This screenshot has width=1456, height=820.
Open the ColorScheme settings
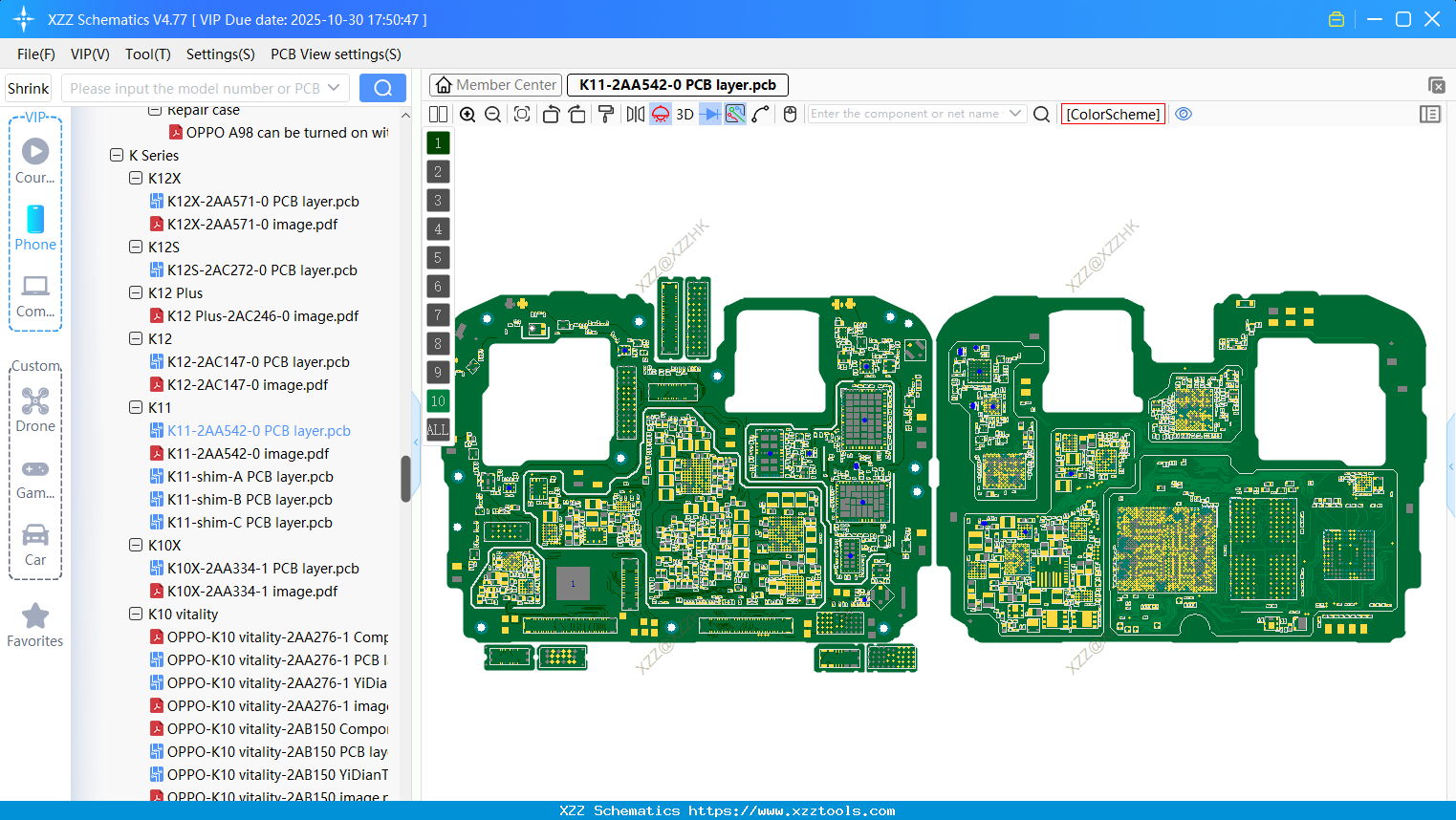[x=1112, y=114]
